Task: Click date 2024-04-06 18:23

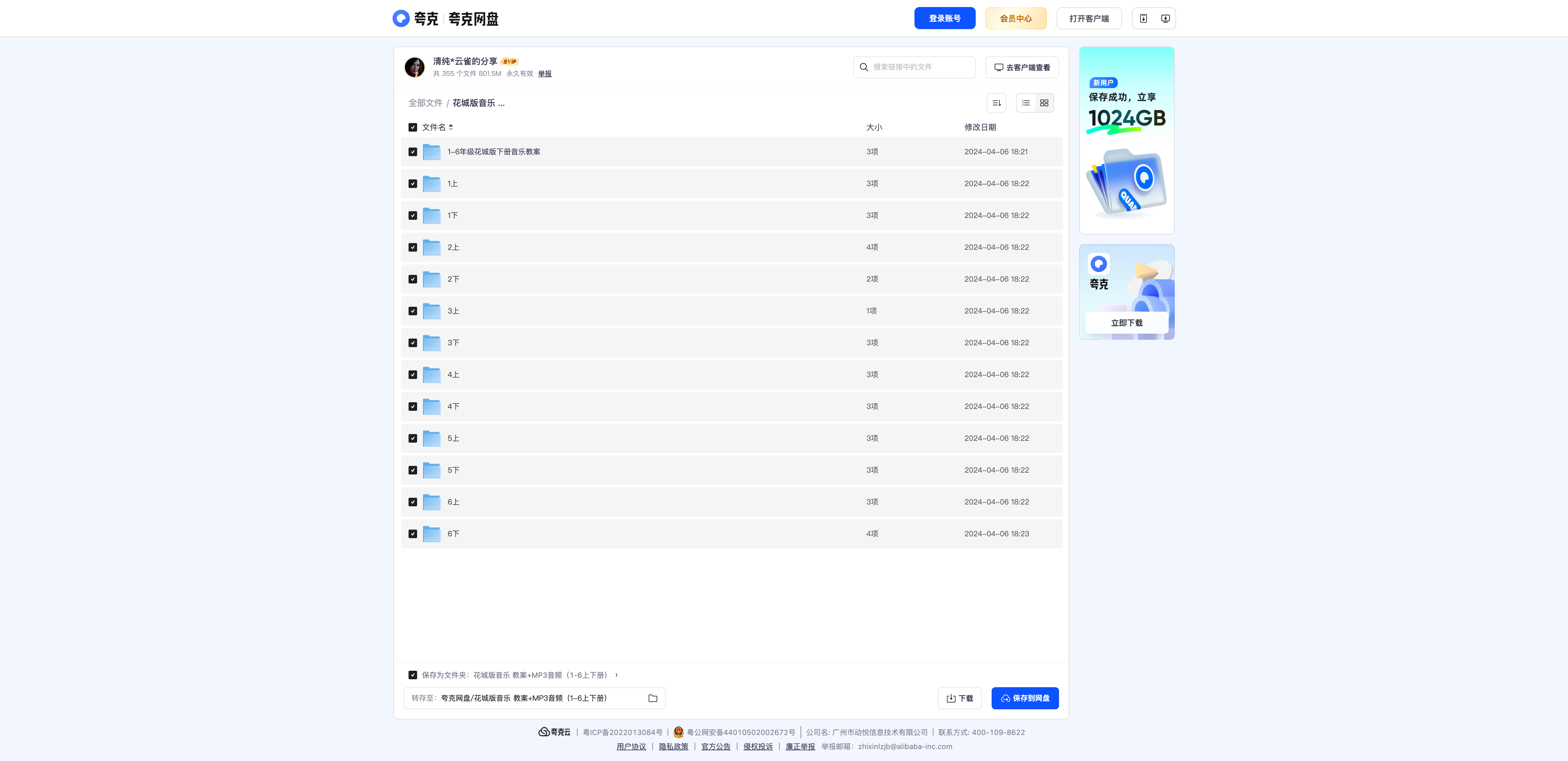Action: (x=997, y=534)
